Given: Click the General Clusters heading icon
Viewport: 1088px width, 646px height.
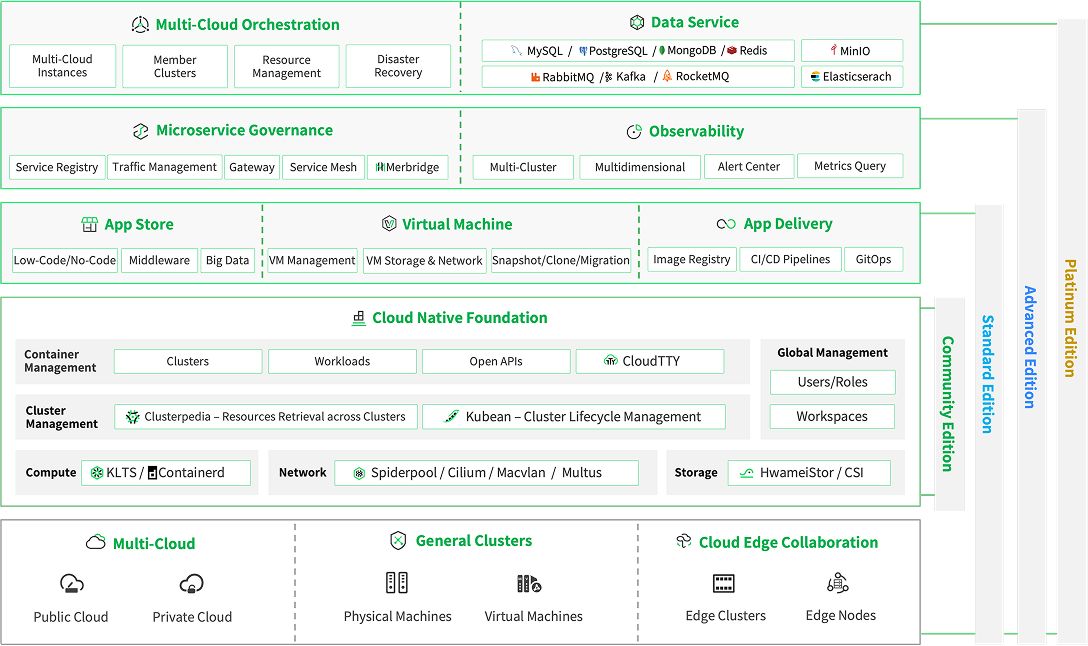Looking at the screenshot, I should [x=398, y=541].
